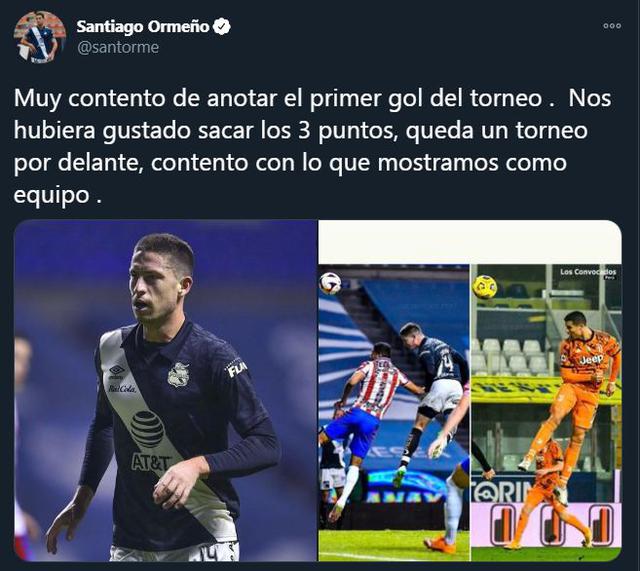This screenshot has height=571, width=640.
Task: Open the Santiago Ormeño display name link
Action: click(143, 27)
